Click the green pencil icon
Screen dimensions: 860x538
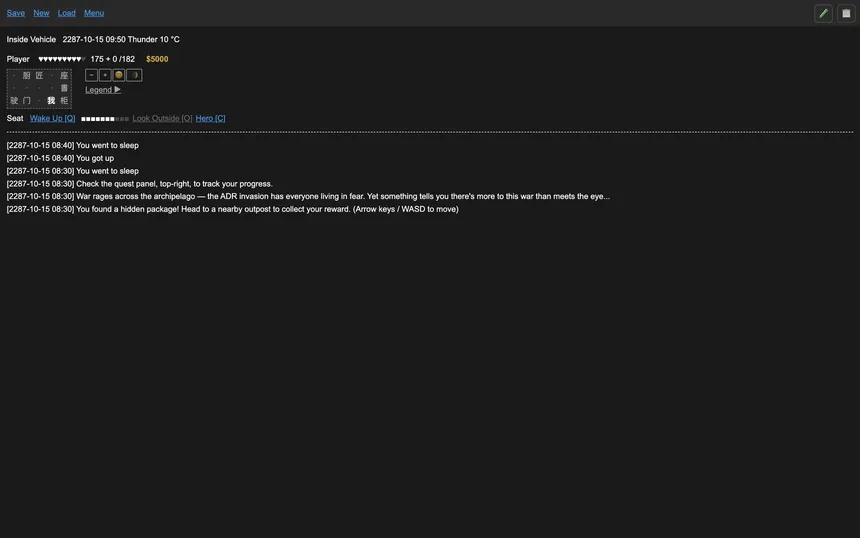823,14
